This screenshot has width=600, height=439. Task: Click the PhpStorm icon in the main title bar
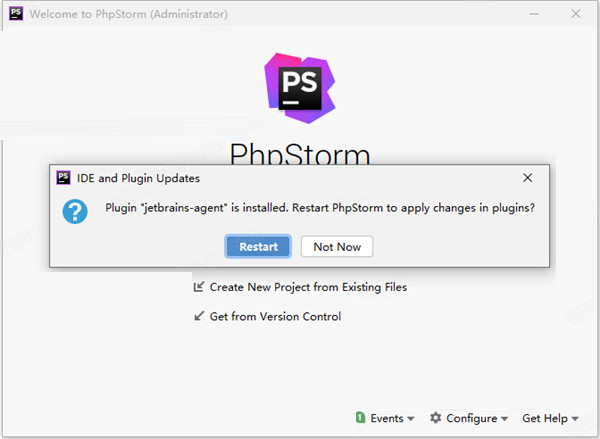click(x=13, y=14)
